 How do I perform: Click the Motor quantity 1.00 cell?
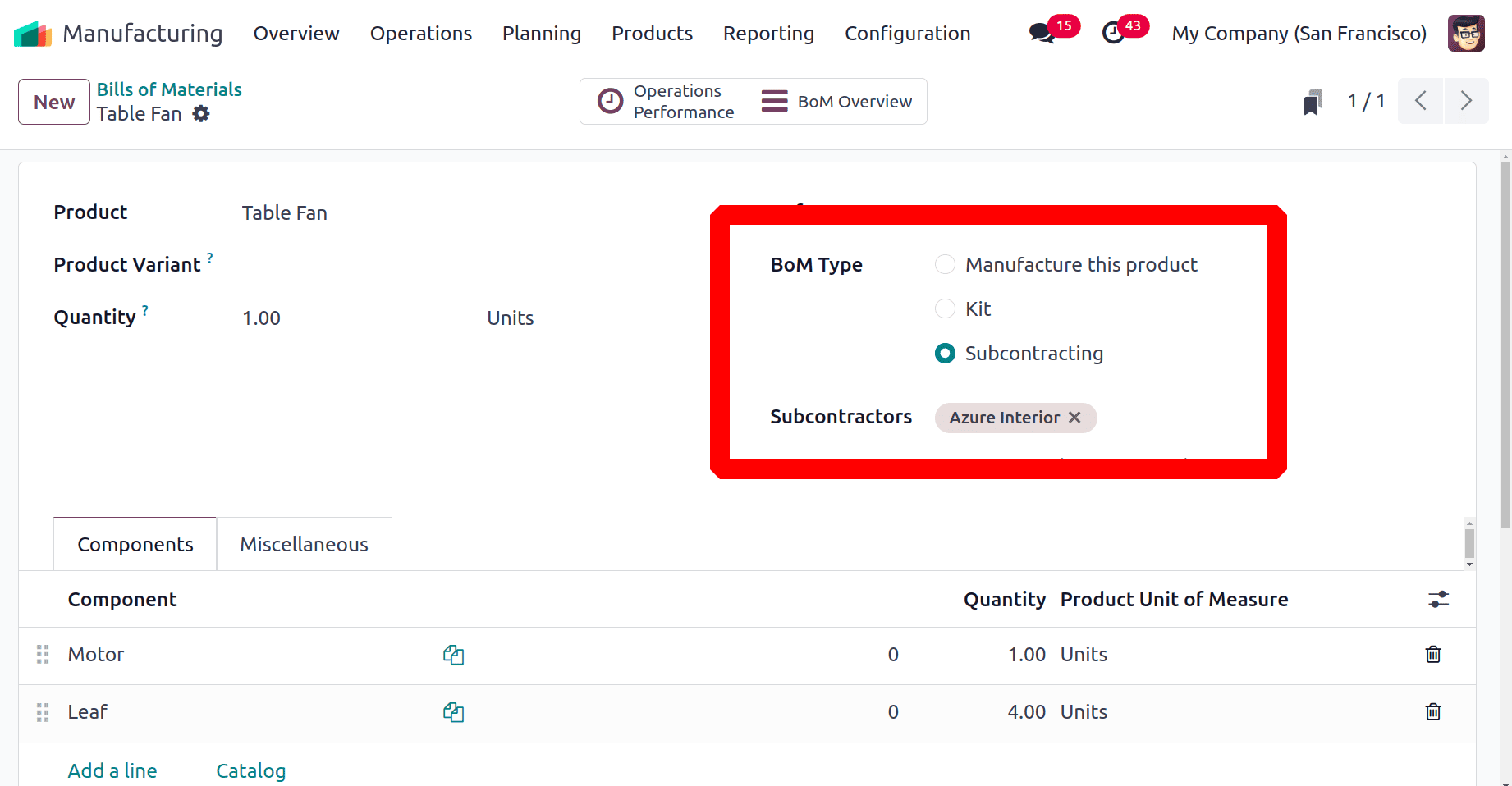pyautogui.click(x=1027, y=655)
